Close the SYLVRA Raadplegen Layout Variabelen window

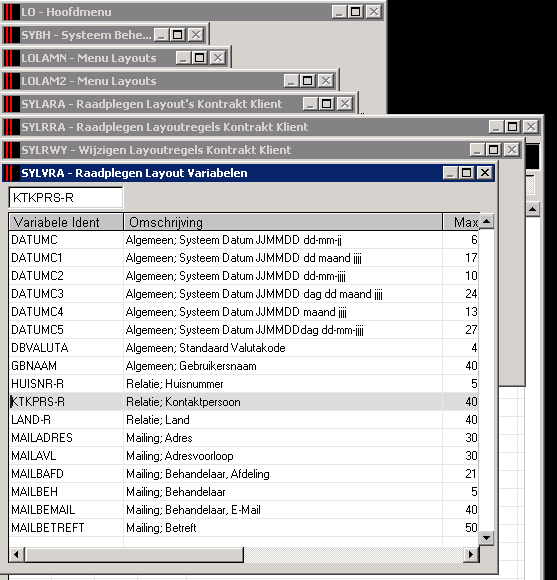[x=485, y=173]
